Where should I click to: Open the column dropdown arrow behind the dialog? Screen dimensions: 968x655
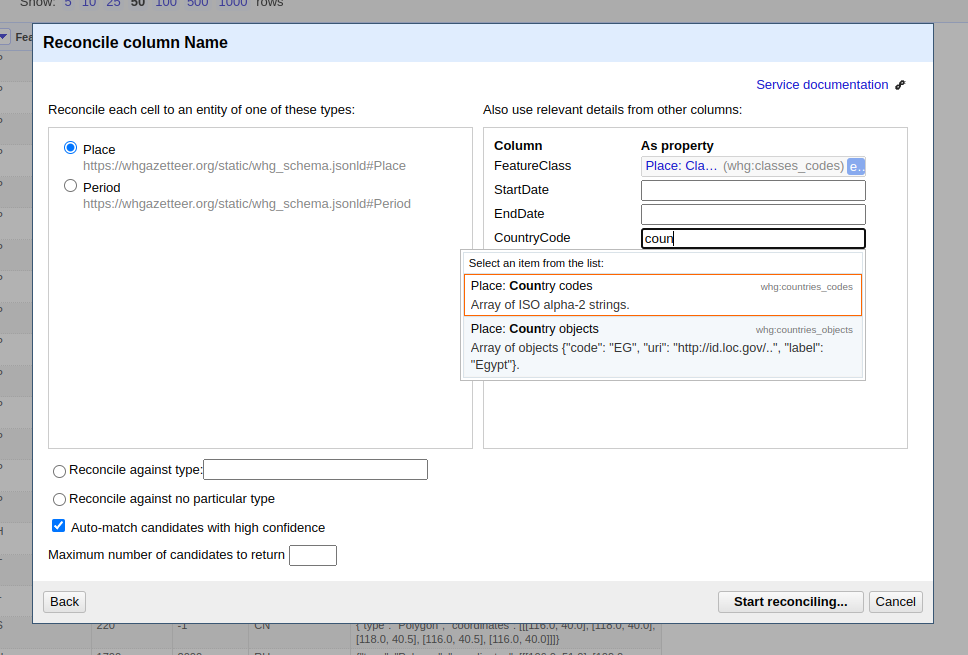tap(5, 38)
